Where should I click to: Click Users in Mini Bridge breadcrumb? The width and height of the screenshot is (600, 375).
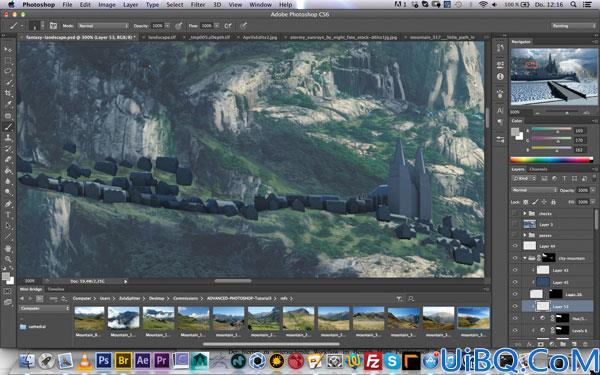105,298
